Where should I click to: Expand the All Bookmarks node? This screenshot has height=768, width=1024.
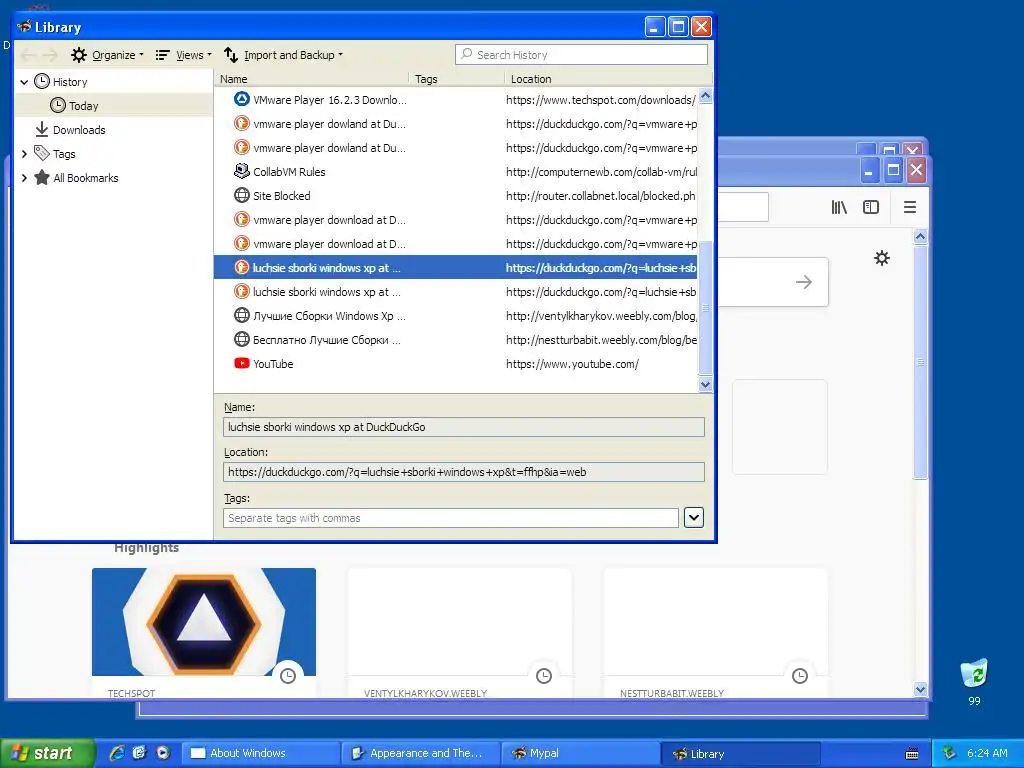point(24,178)
